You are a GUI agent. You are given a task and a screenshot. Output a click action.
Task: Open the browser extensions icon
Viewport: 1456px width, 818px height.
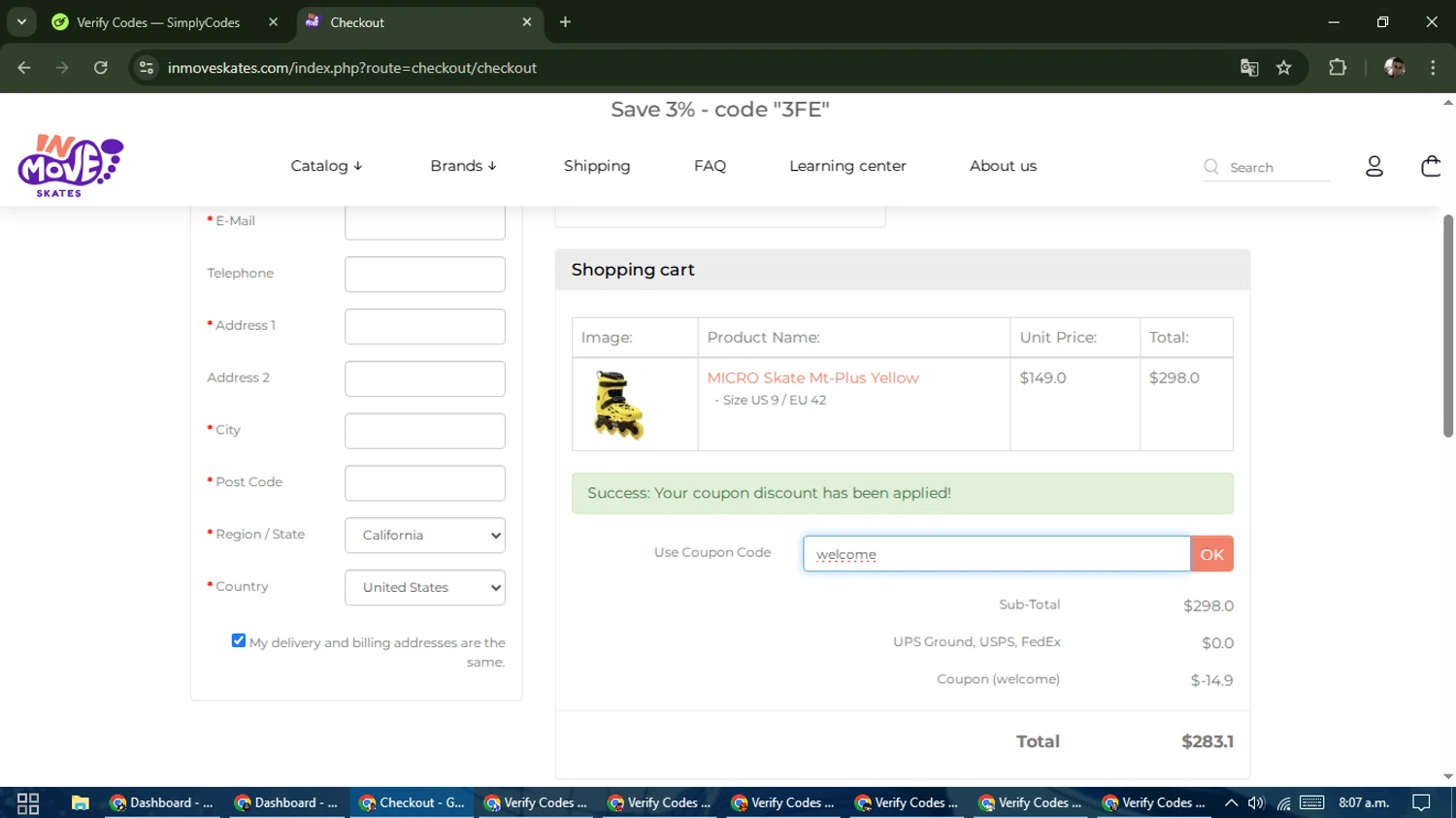[1338, 68]
